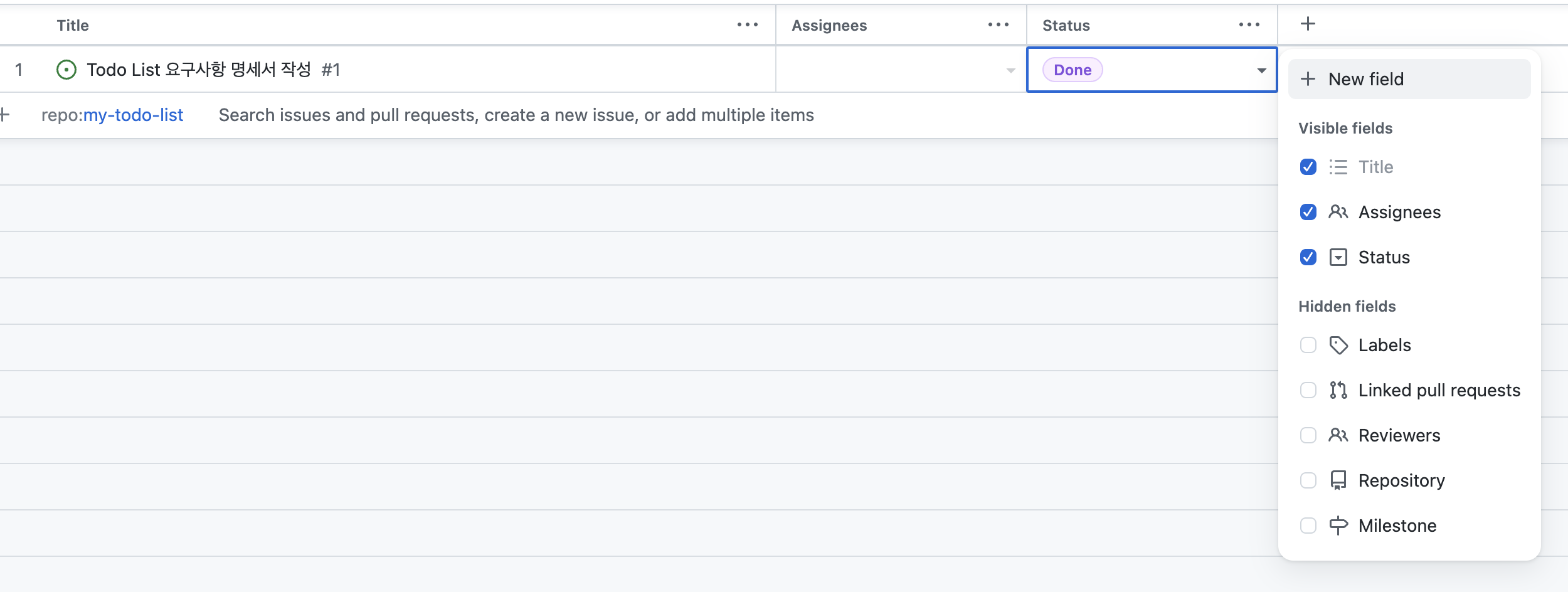Click the Status single-select icon in menu
Screen dimensions: 1568x592
[x=1338, y=258]
